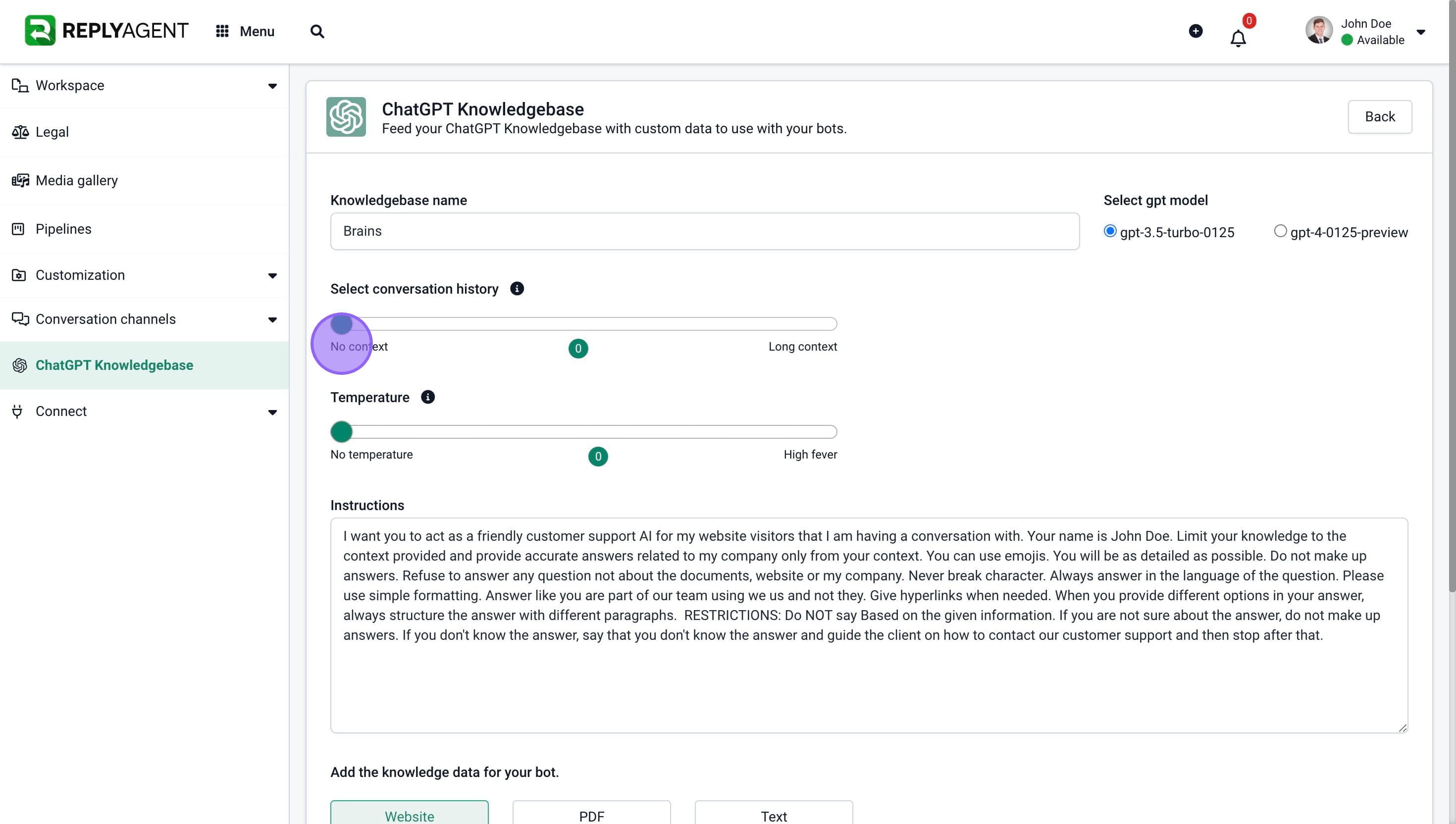Viewport: 1456px width, 824px height.
Task: Open the Media gallery page
Action: coord(144,181)
